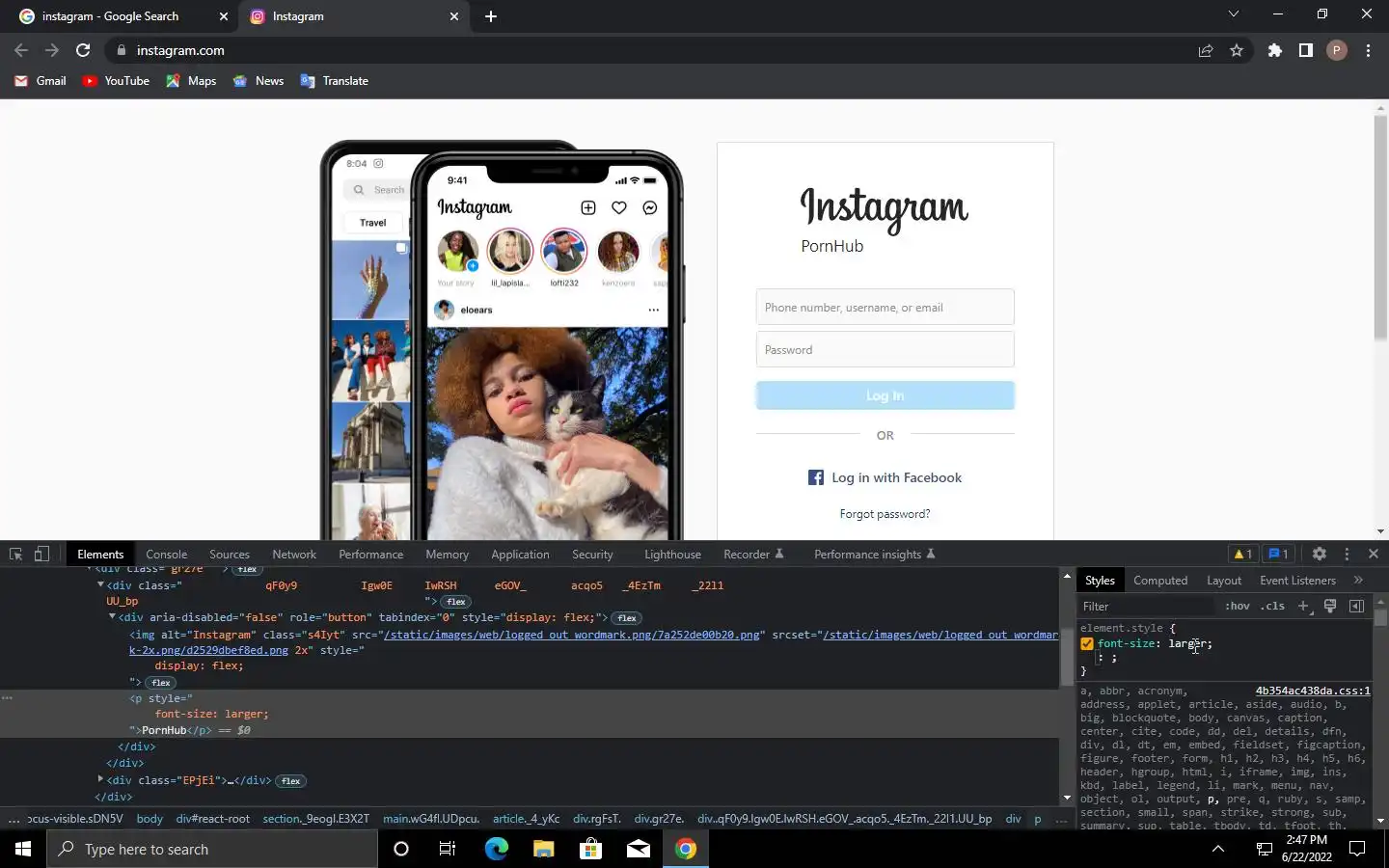The width and height of the screenshot is (1389, 868).
Task: Focus the Password field
Action: (885, 349)
